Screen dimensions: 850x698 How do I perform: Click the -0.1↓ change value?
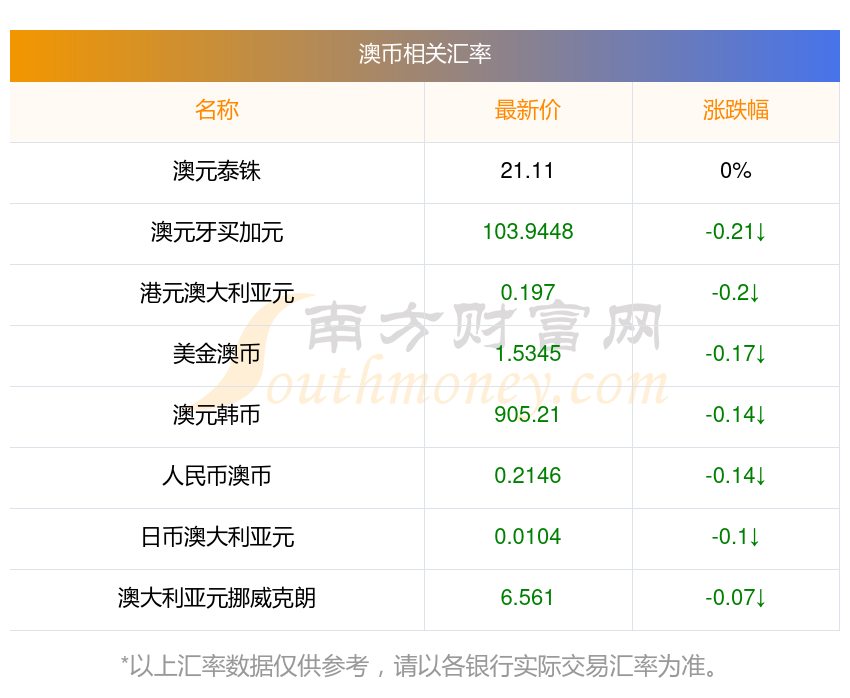point(736,537)
